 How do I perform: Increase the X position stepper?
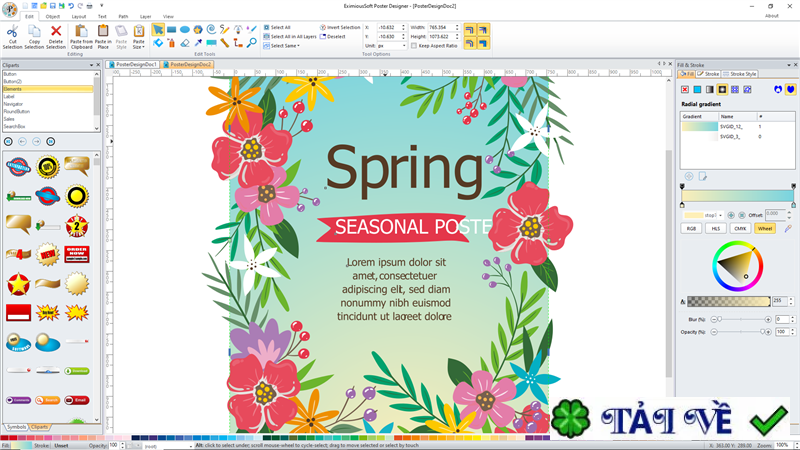[x=404, y=26]
